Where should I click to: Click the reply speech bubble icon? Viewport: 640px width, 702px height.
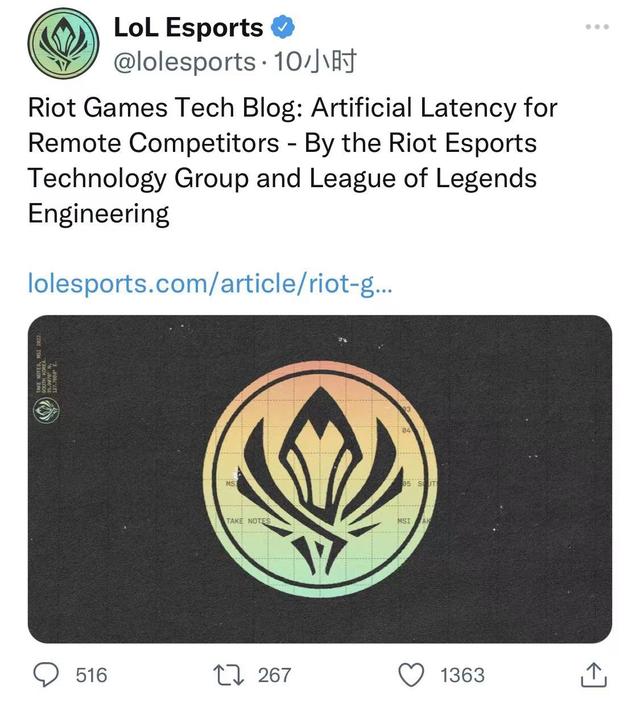(47, 675)
